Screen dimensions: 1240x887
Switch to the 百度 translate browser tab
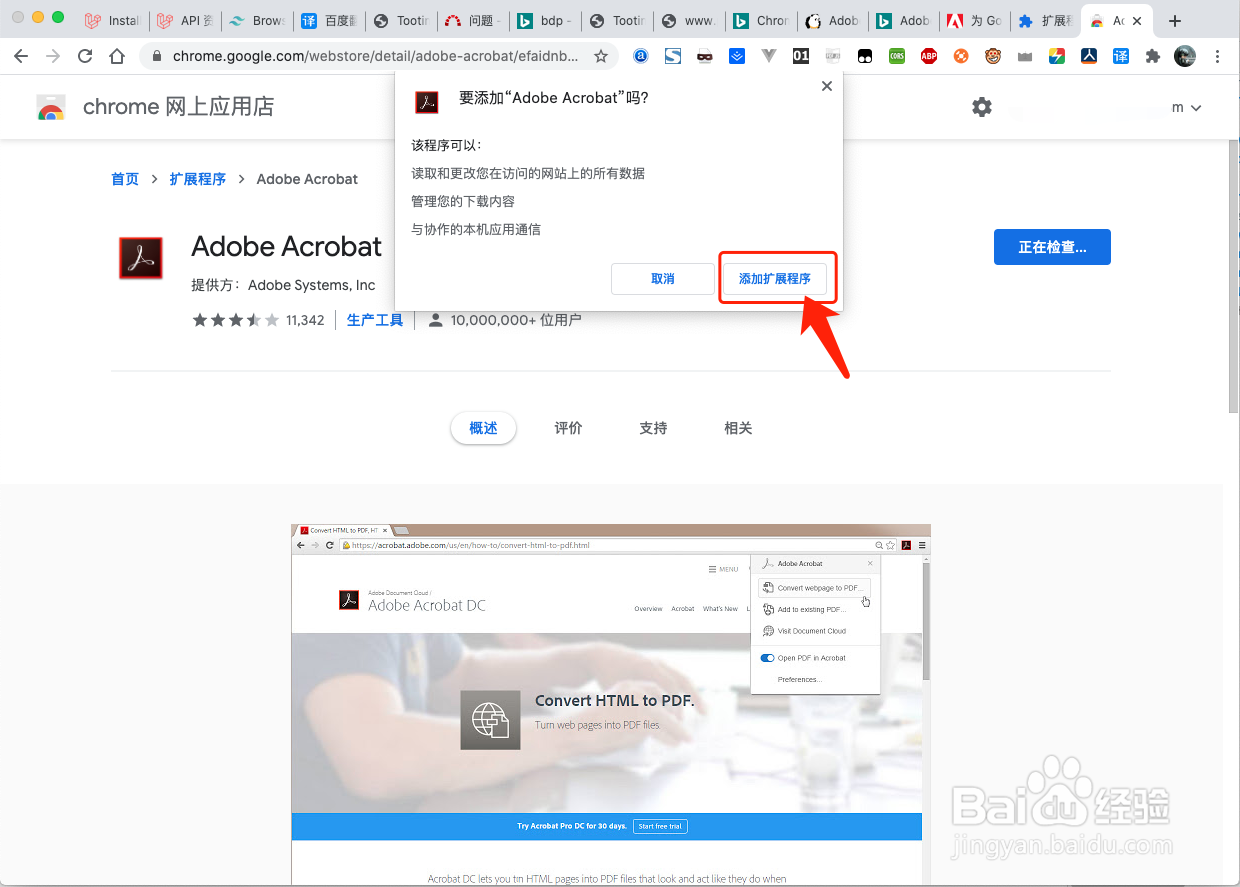(x=329, y=21)
